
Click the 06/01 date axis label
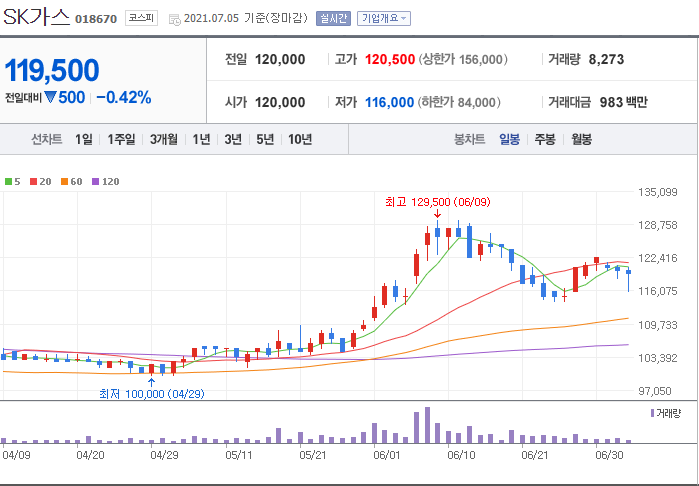(x=387, y=456)
